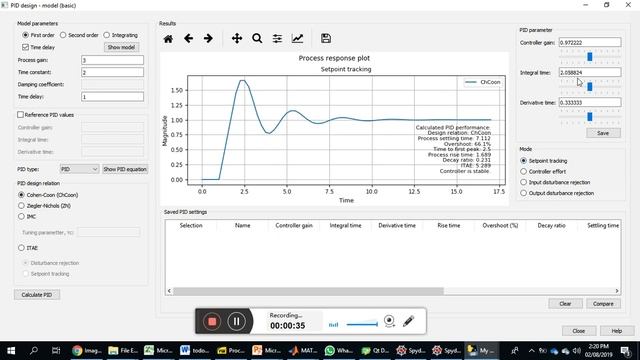Open Task View on taskbar
This screenshot has width=640, height=360.
[56, 350]
